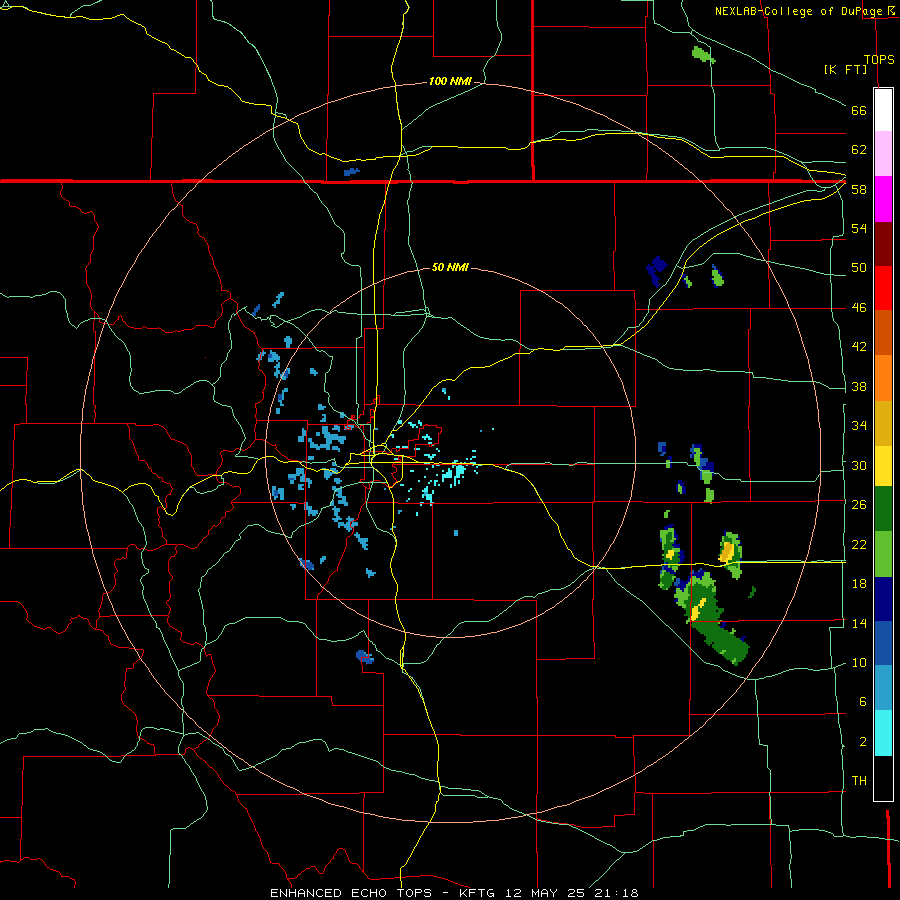
Task: Pick the gold legend swatch
Action: pyautogui.click(x=883, y=423)
